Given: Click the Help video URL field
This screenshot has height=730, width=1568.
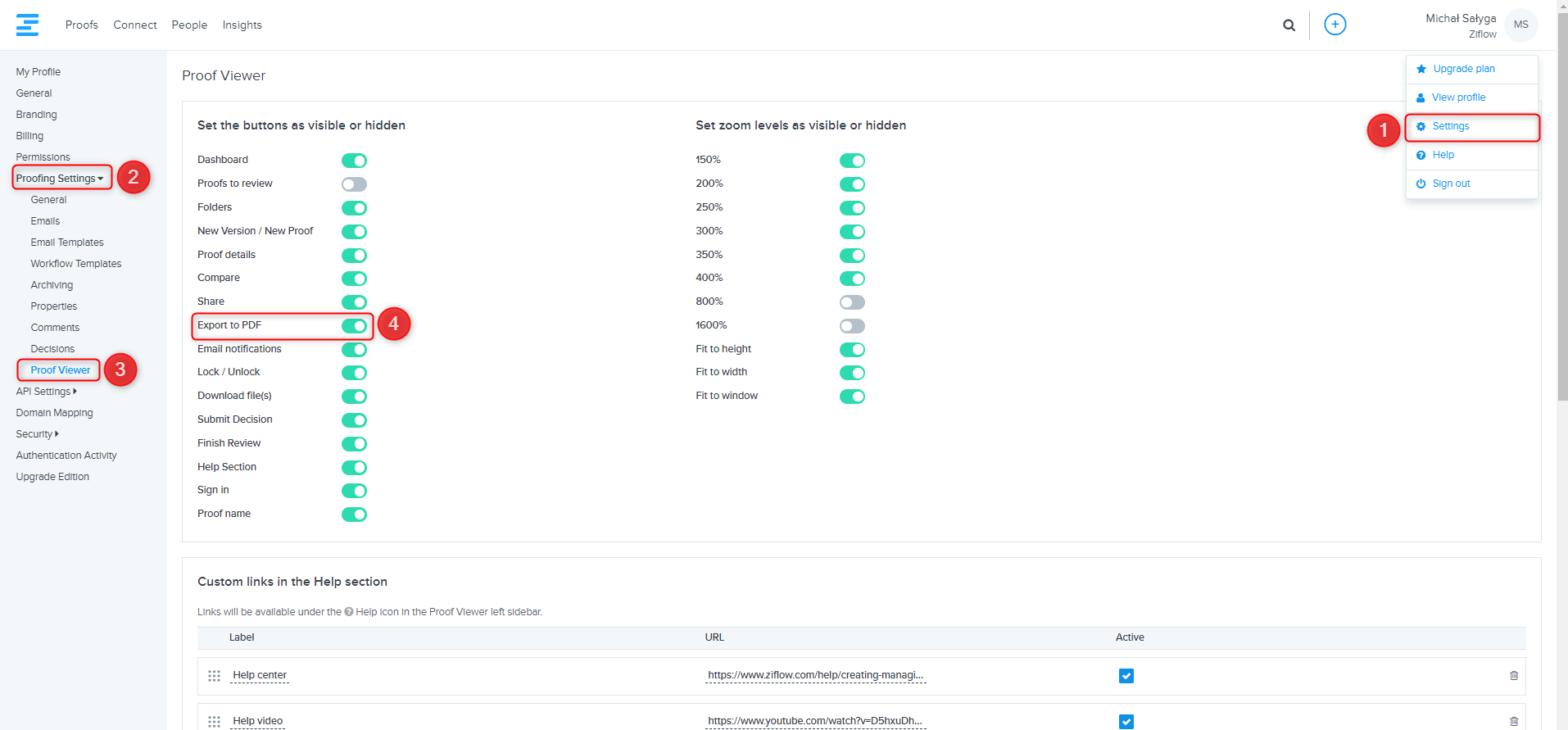Looking at the screenshot, I should pyautogui.click(x=815, y=721).
